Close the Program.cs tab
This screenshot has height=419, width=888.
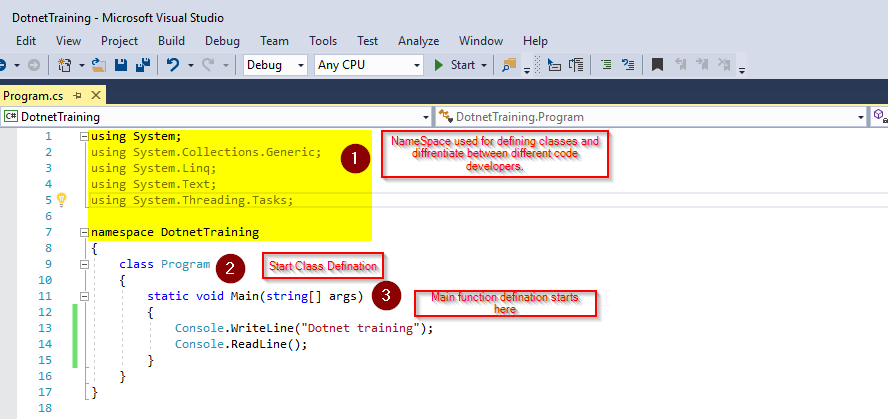pos(96,96)
